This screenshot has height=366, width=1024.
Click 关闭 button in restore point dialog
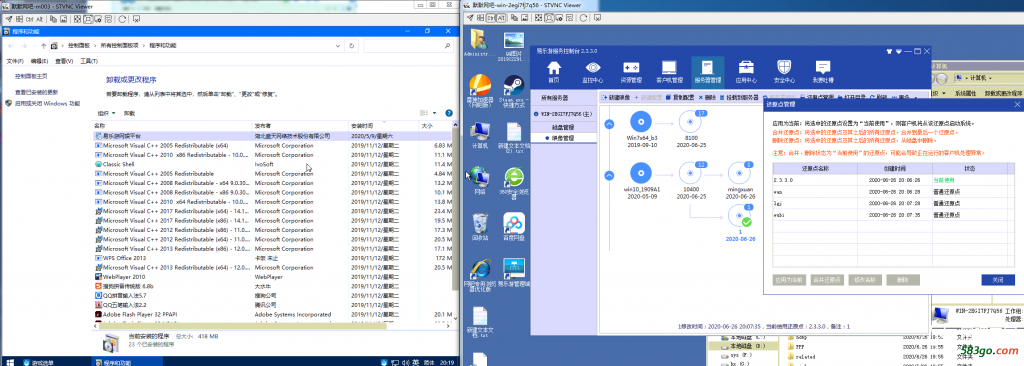998,280
